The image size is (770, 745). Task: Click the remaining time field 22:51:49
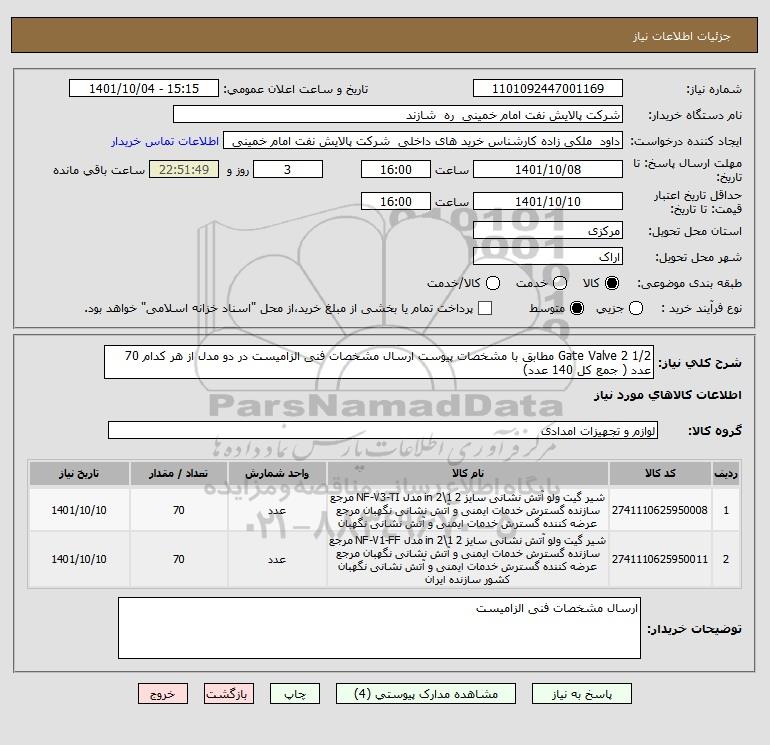coord(184,169)
